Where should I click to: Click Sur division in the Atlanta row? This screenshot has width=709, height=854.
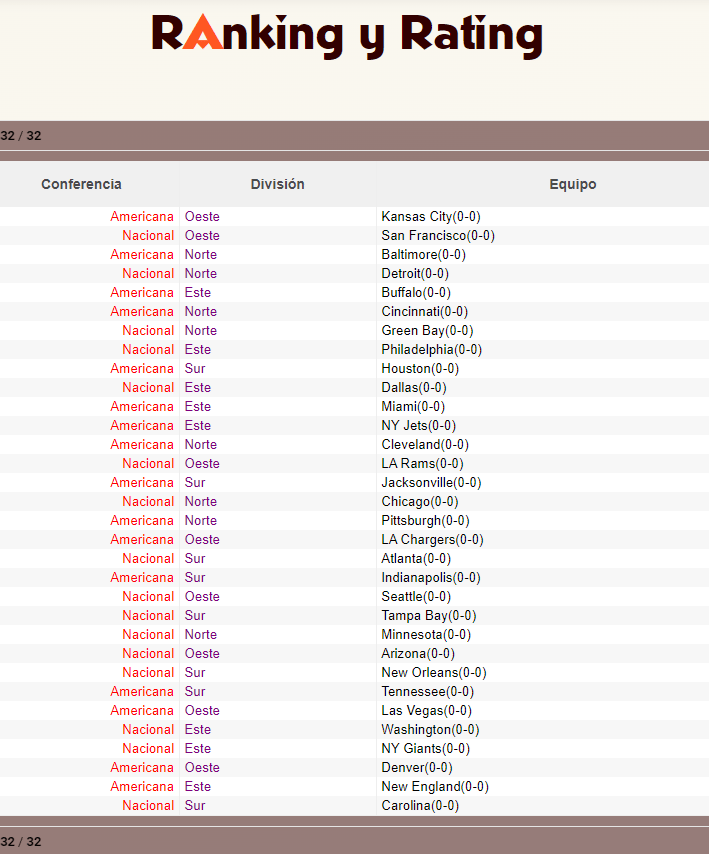[x=195, y=558]
